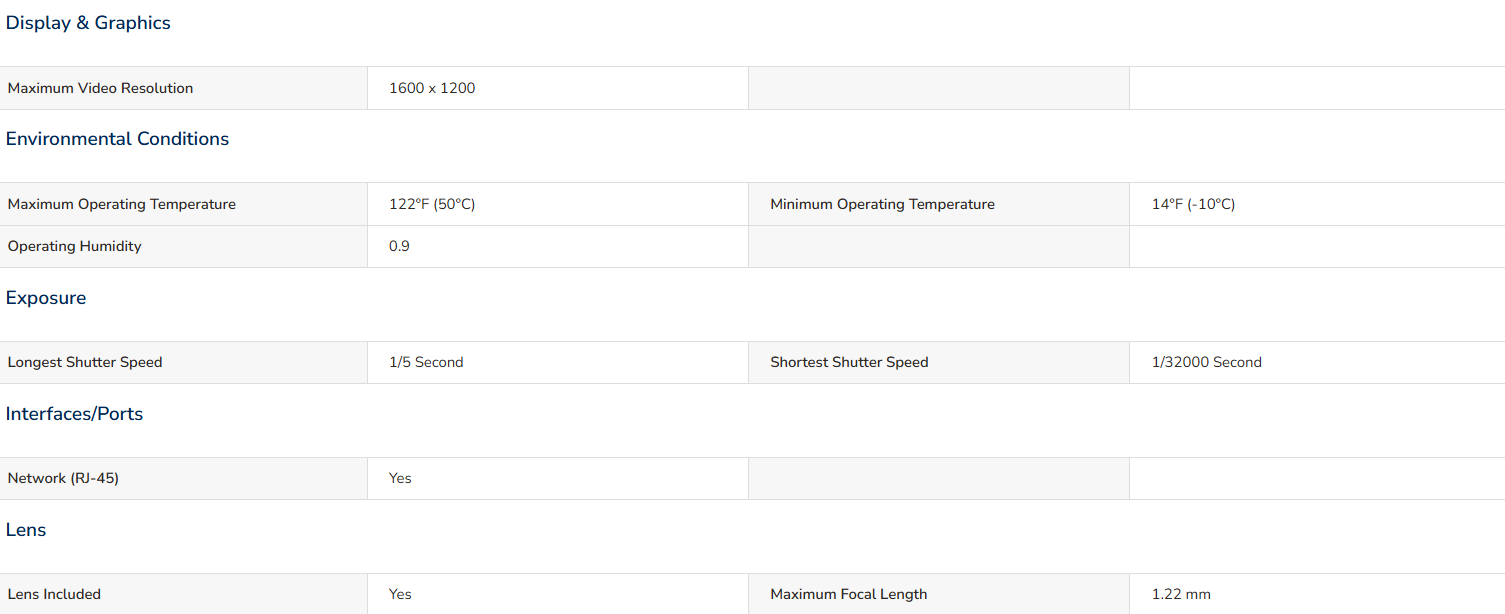Click the Lens section heading
Image resolution: width=1505 pixels, height=614 pixels.
[x=26, y=530]
